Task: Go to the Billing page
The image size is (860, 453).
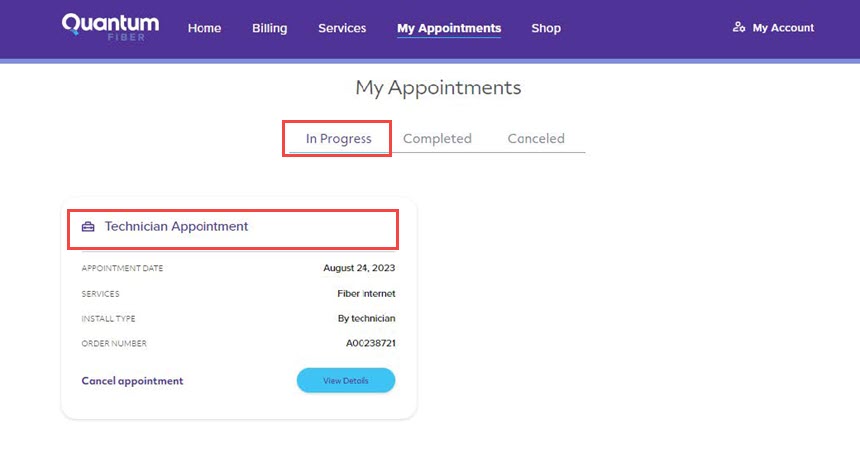Action: click(x=269, y=28)
